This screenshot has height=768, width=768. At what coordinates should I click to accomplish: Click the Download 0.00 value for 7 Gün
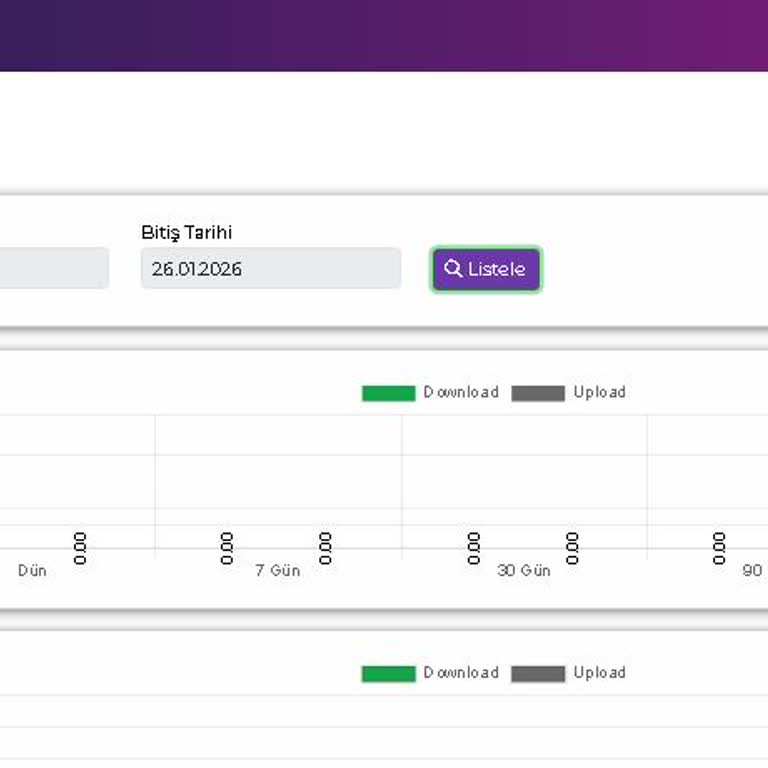(x=226, y=549)
